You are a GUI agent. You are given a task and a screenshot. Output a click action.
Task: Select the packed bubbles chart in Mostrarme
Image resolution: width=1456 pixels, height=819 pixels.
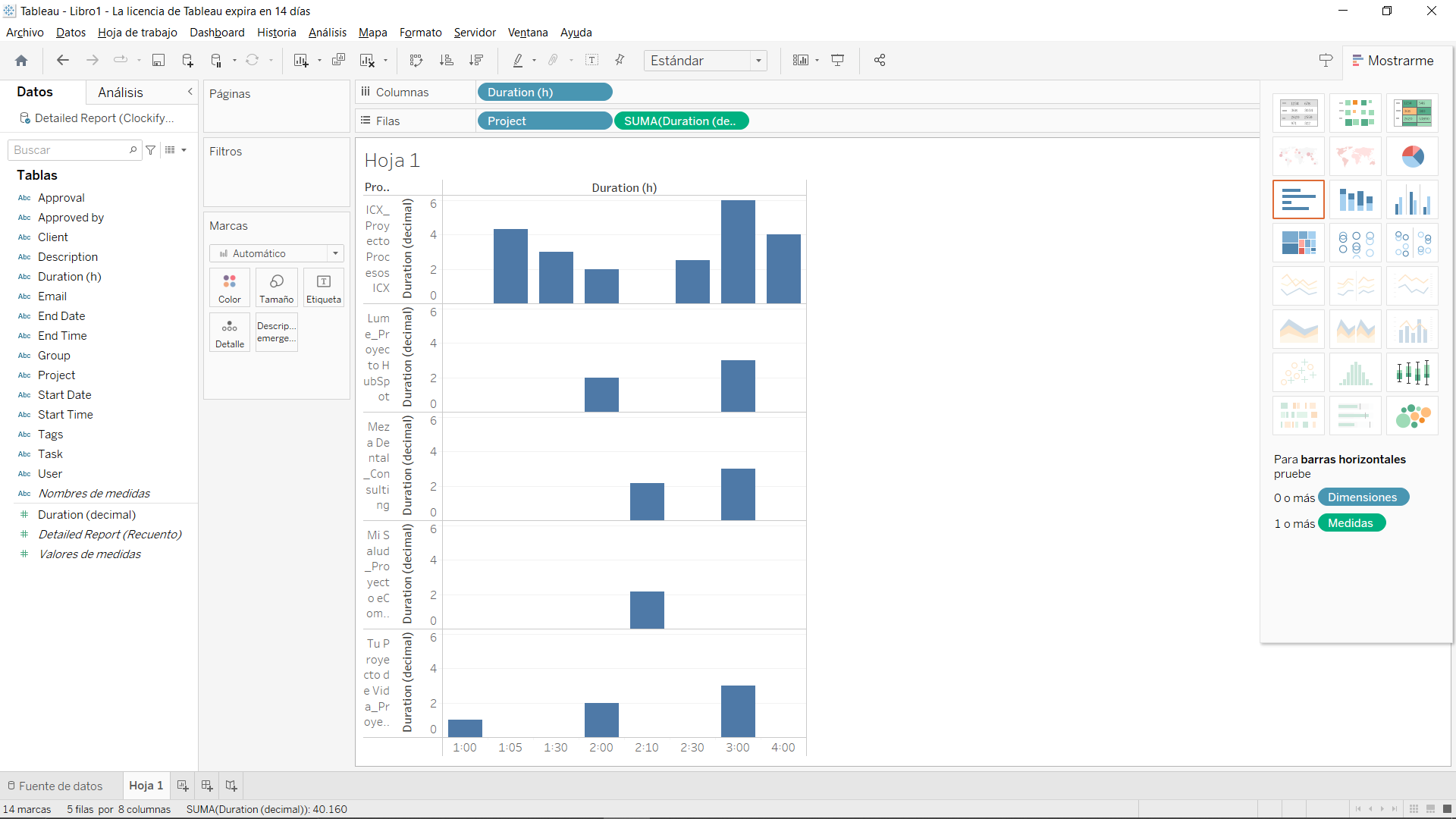tap(1412, 416)
